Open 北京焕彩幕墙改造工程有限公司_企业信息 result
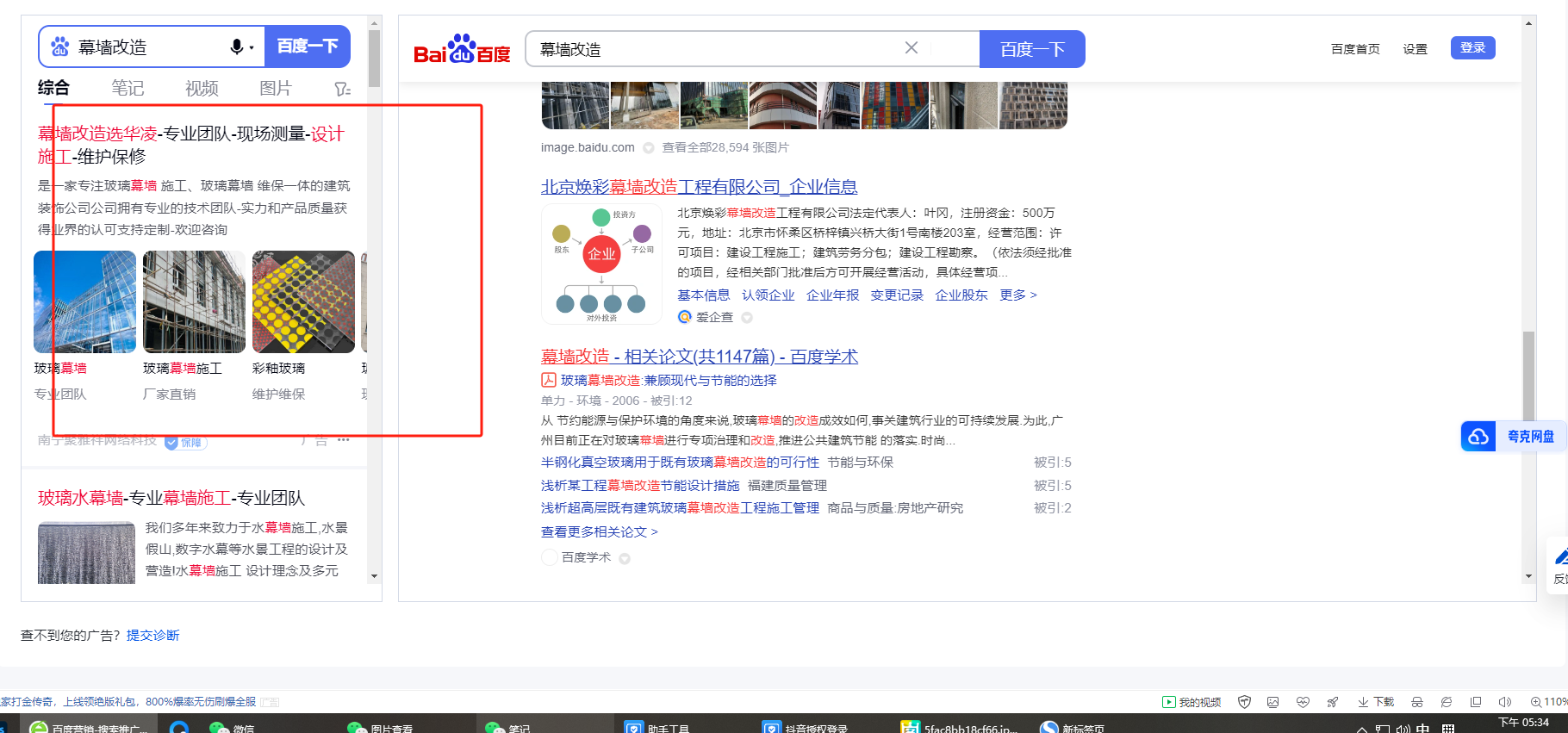This screenshot has width=1568, height=733. pyautogui.click(x=699, y=187)
